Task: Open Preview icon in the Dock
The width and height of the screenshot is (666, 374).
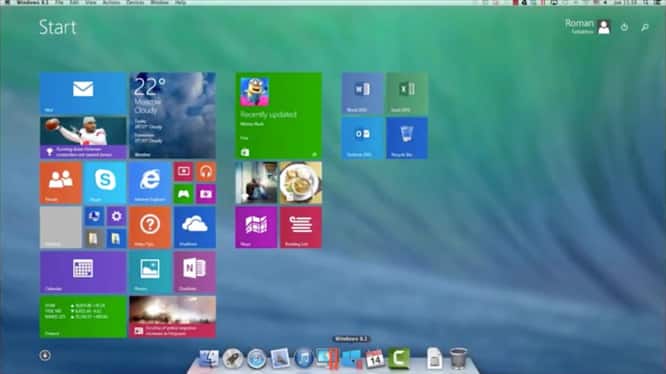Action: tap(280, 359)
